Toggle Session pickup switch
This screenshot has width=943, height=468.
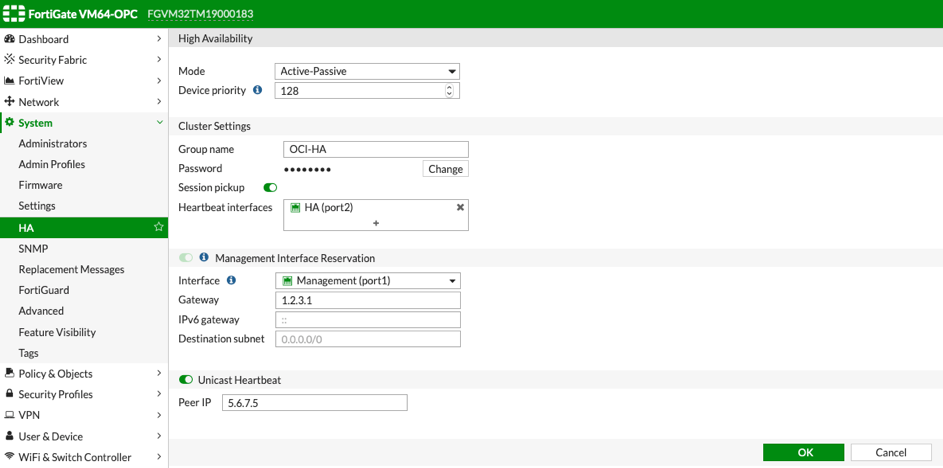point(270,187)
